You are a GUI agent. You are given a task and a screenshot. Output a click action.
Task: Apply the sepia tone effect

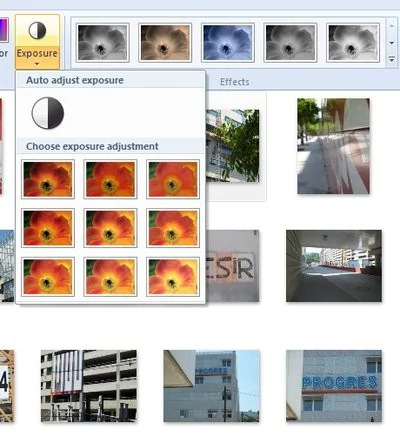(165, 43)
